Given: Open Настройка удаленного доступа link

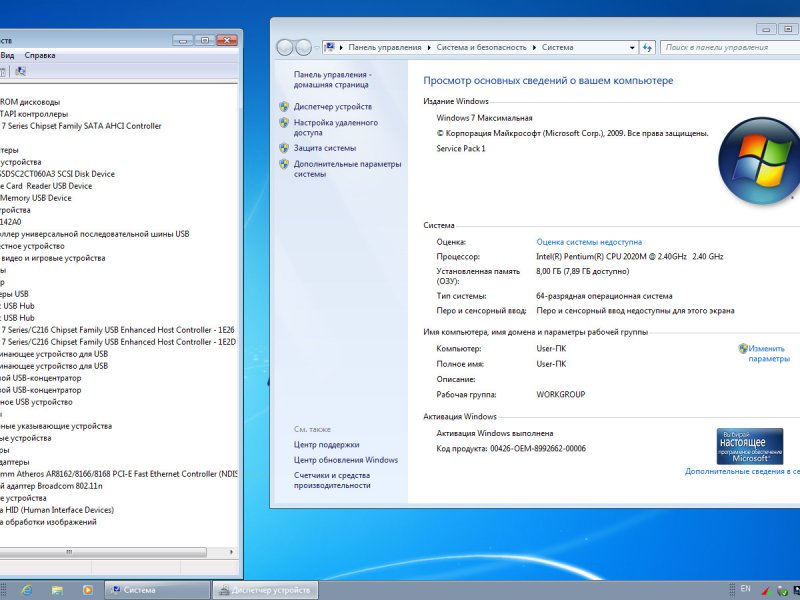Looking at the screenshot, I should [x=336, y=128].
